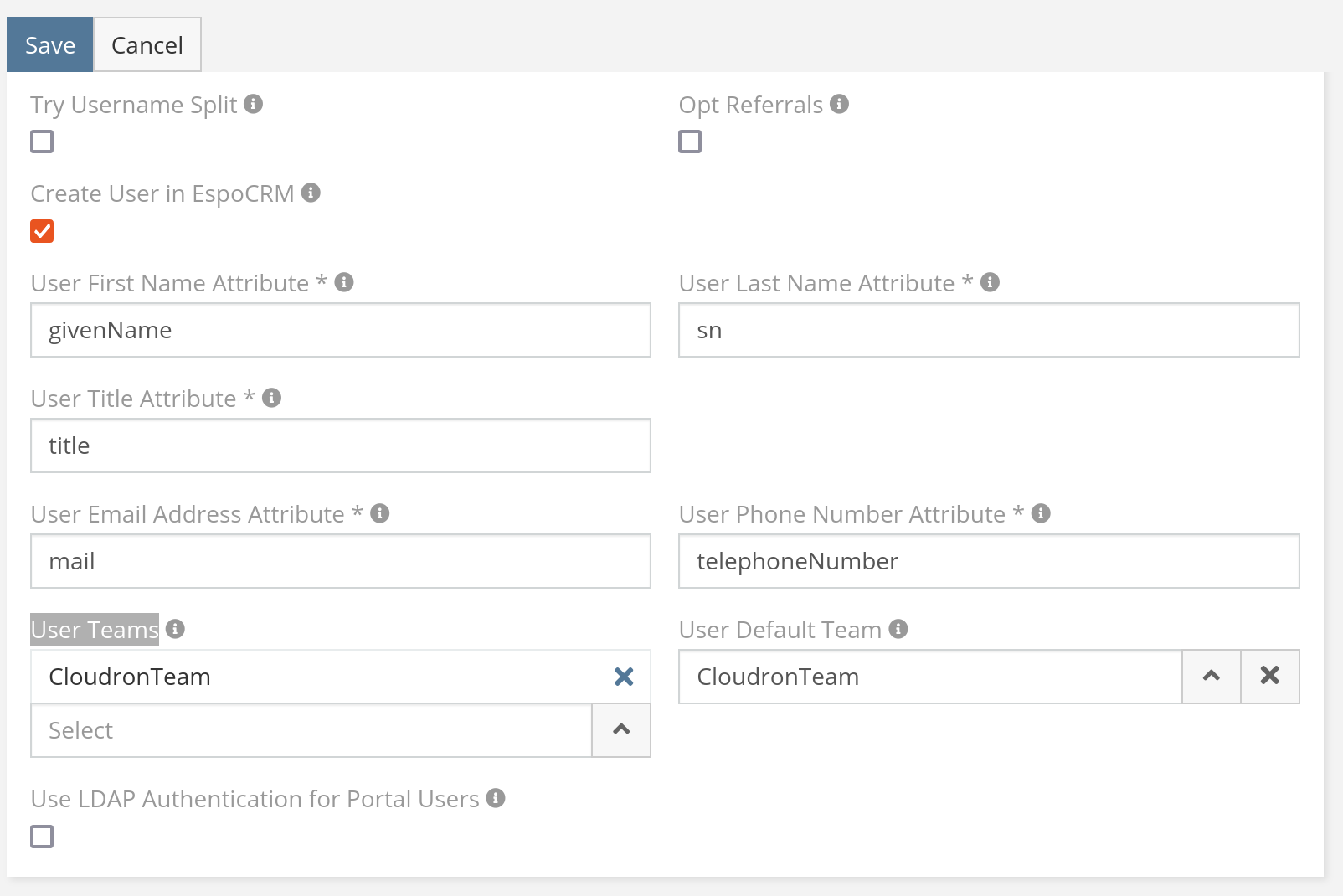Collapse the User Teams select list

click(x=620, y=730)
